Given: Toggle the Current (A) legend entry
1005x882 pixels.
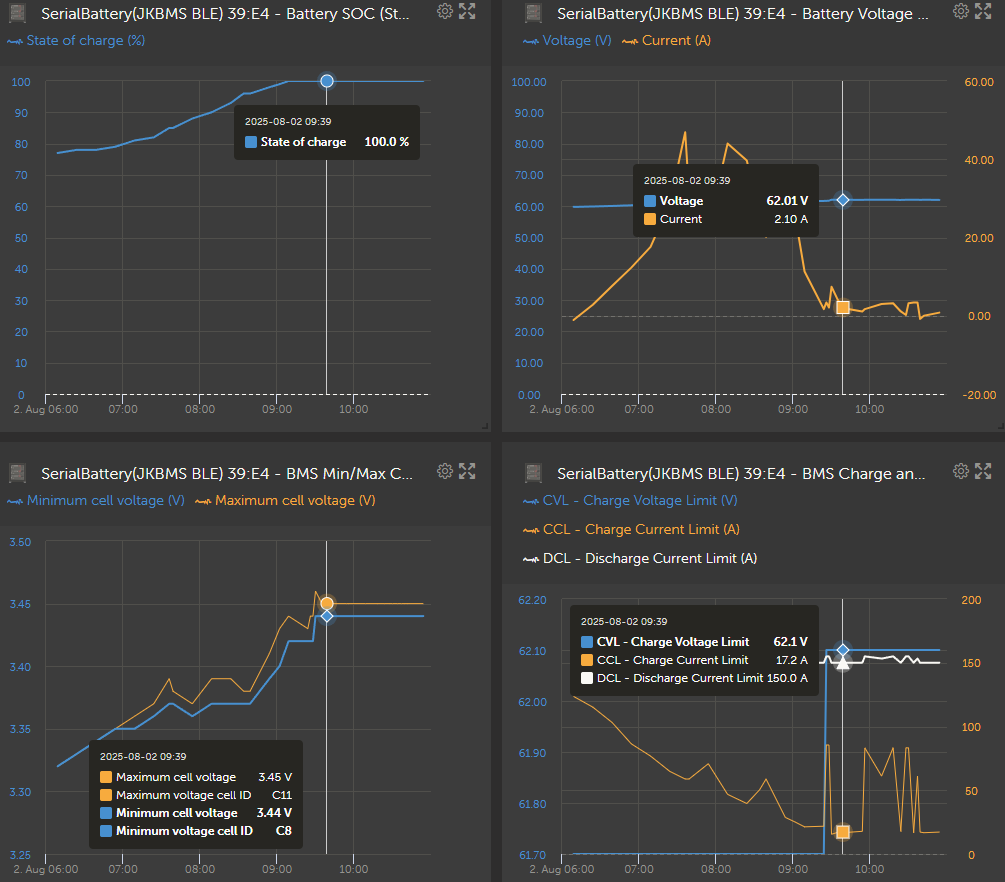Looking at the screenshot, I should coord(672,41).
